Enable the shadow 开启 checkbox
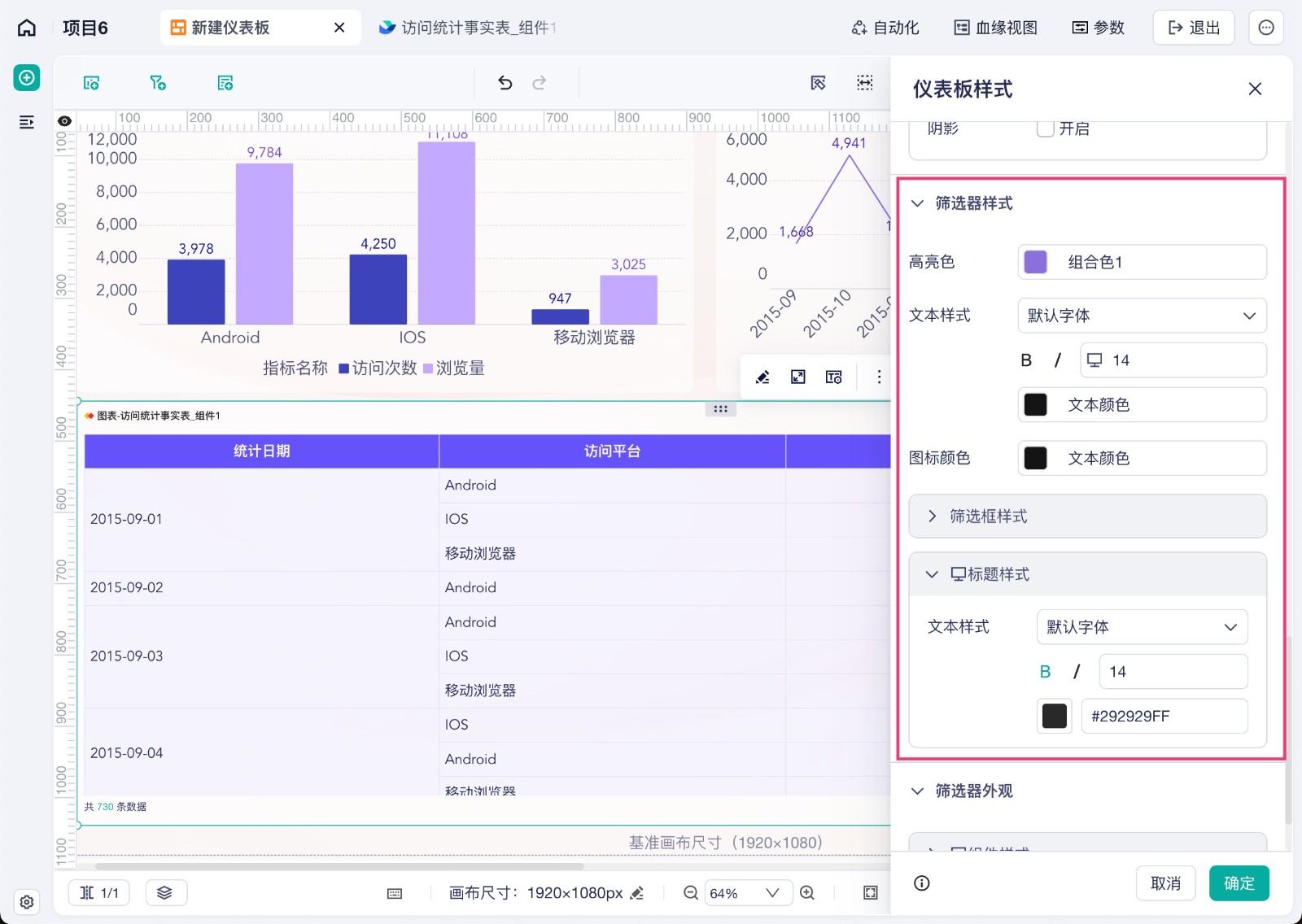Screen dimensions: 1302x924 pyautogui.click(x=1046, y=129)
